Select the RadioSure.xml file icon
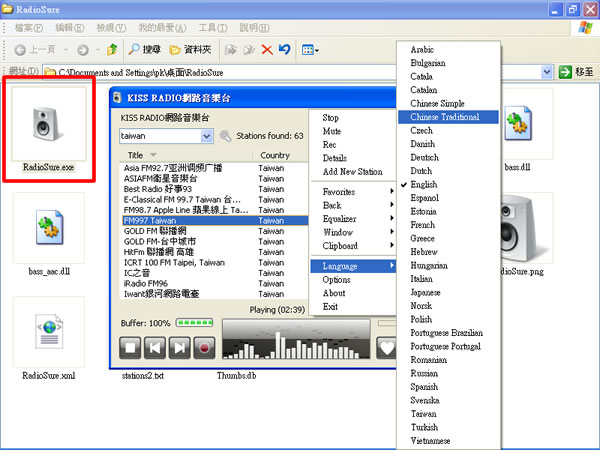 click(49, 331)
